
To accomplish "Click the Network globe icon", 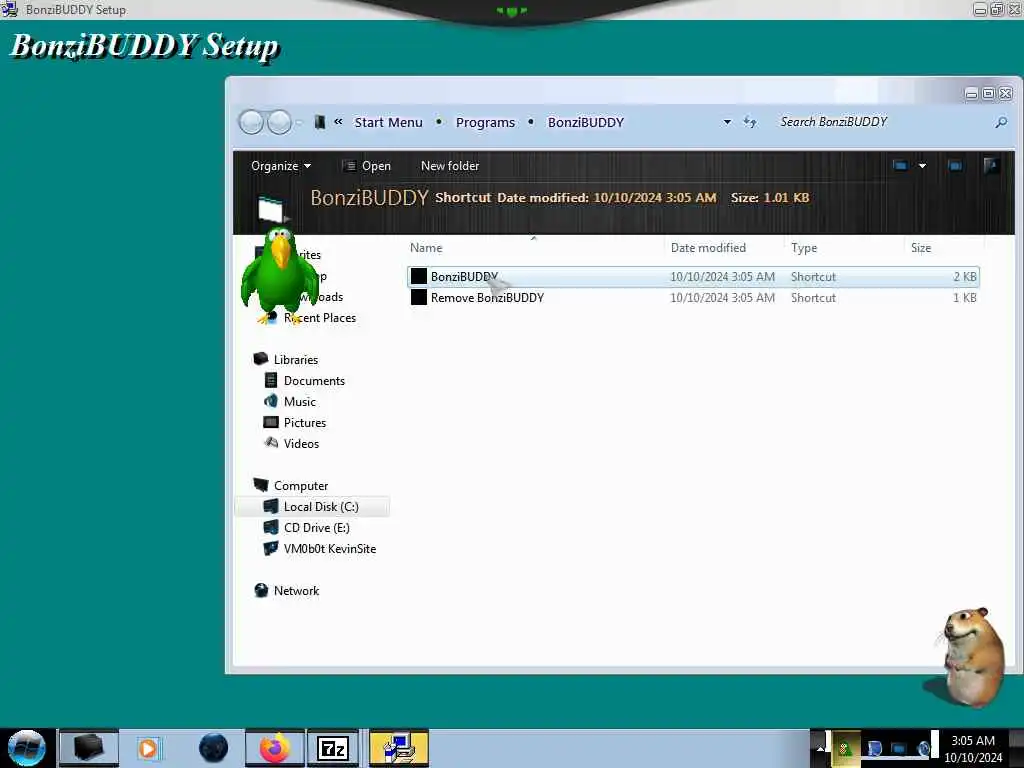I will [261, 590].
